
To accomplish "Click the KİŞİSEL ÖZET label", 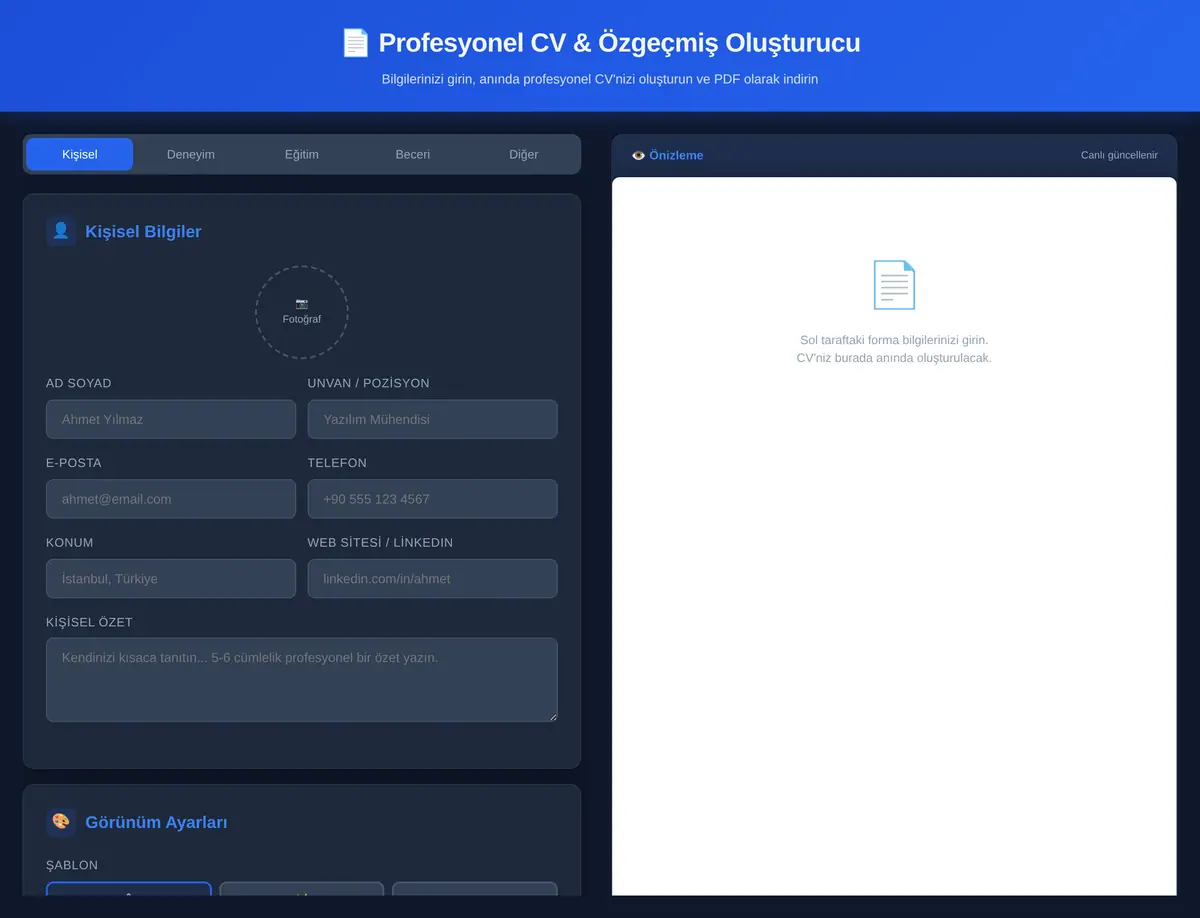I will (x=89, y=622).
